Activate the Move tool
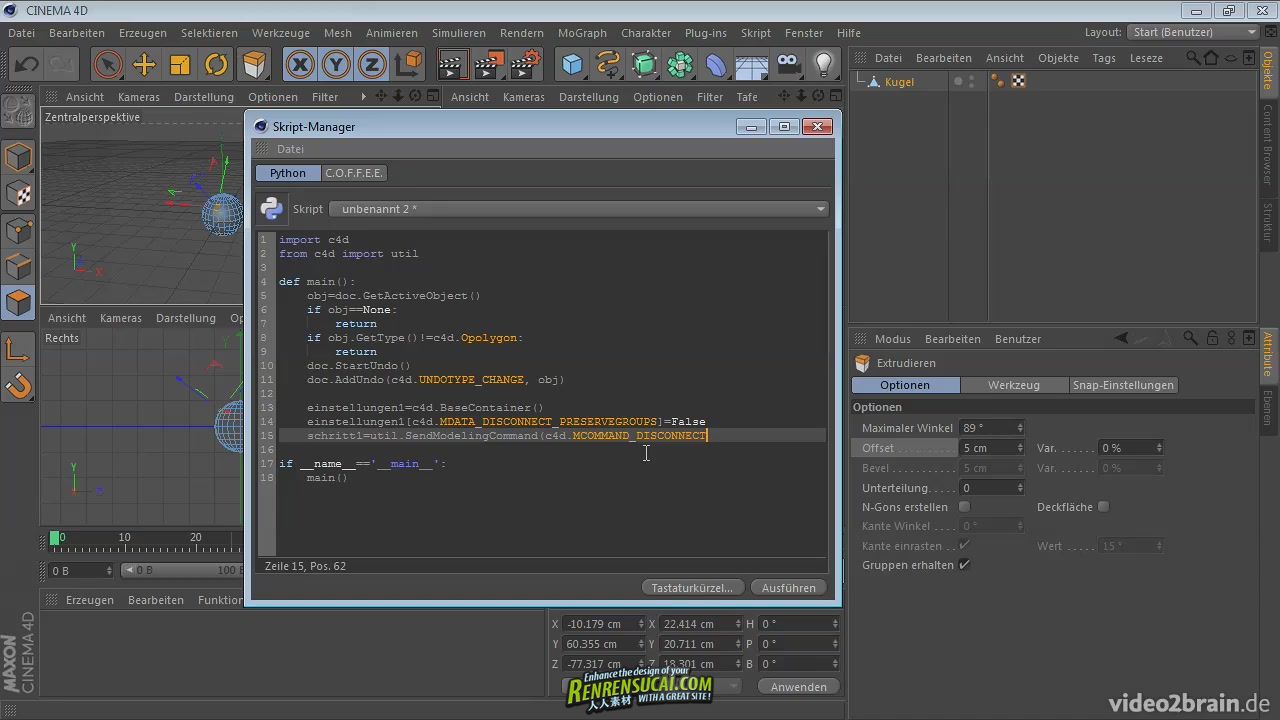 144,65
